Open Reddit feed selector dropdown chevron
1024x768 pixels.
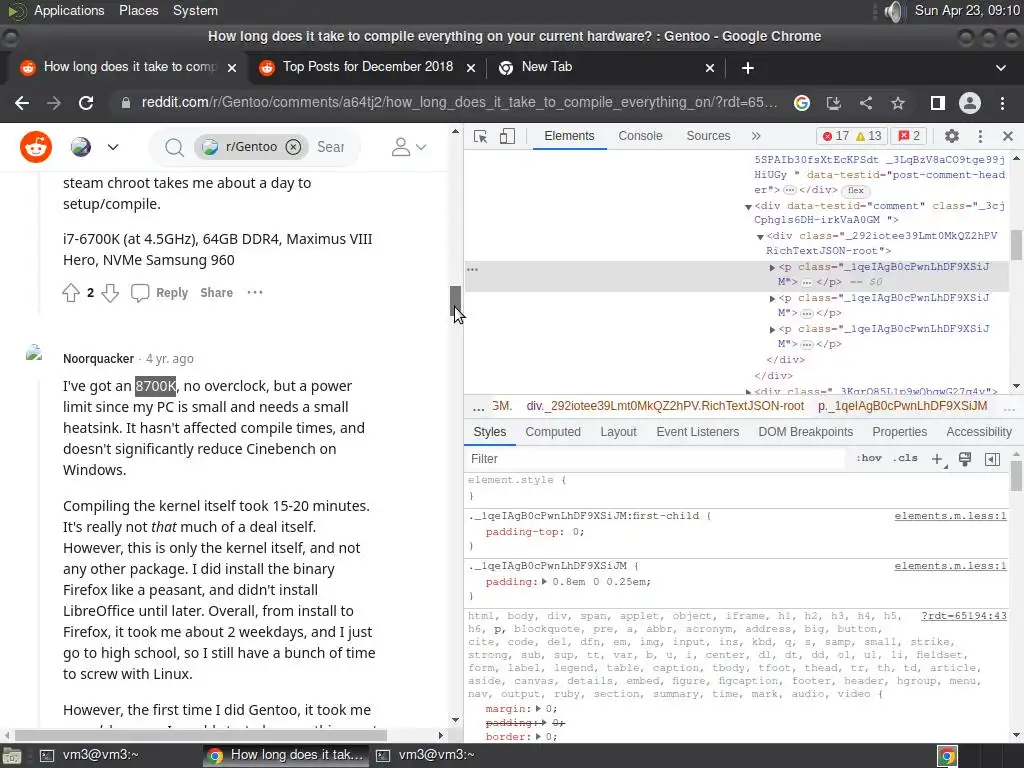pyautogui.click(x=113, y=147)
